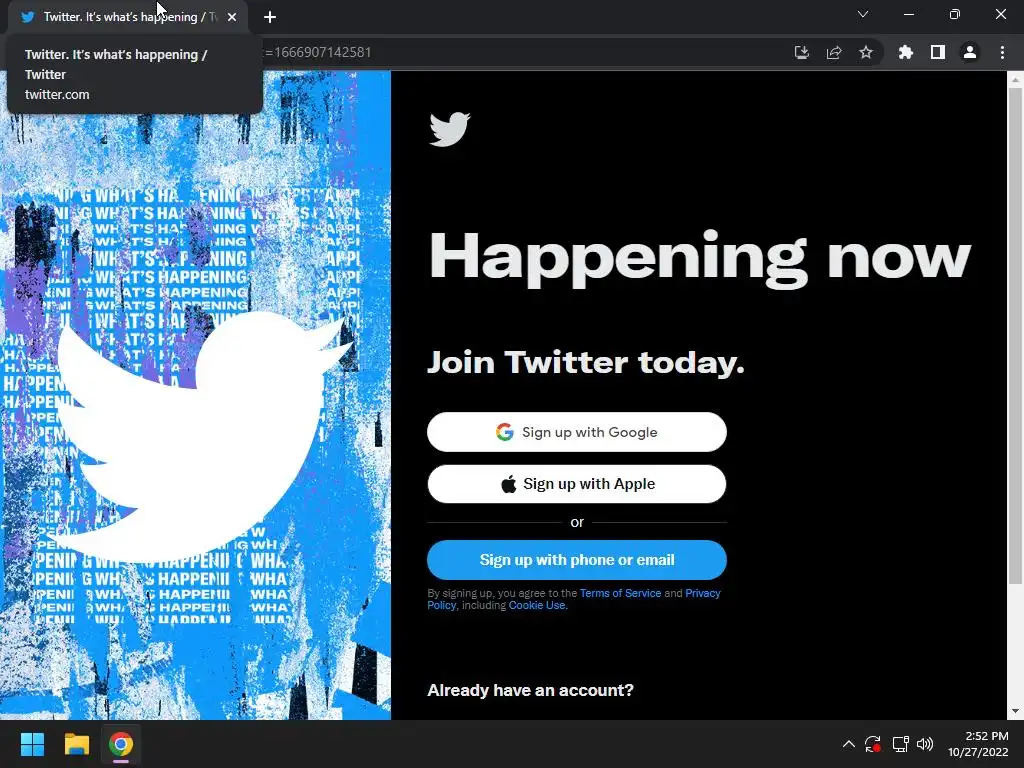
Task: Open the Chrome profile icon
Action: pos(969,52)
